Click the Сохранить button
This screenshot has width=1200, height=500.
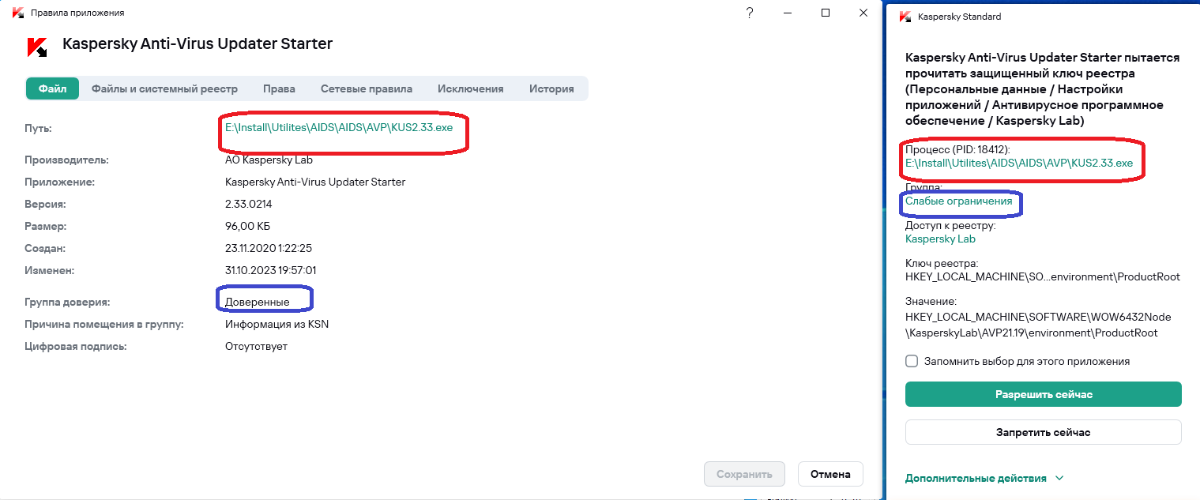click(x=744, y=474)
